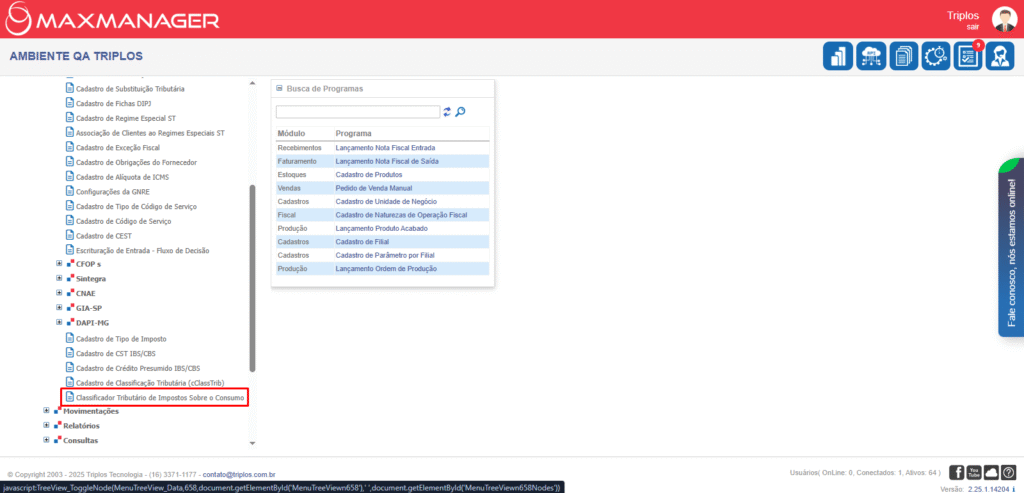Open the checklist icon with notification badge
The height and width of the screenshot is (493, 1024).
(968, 56)
